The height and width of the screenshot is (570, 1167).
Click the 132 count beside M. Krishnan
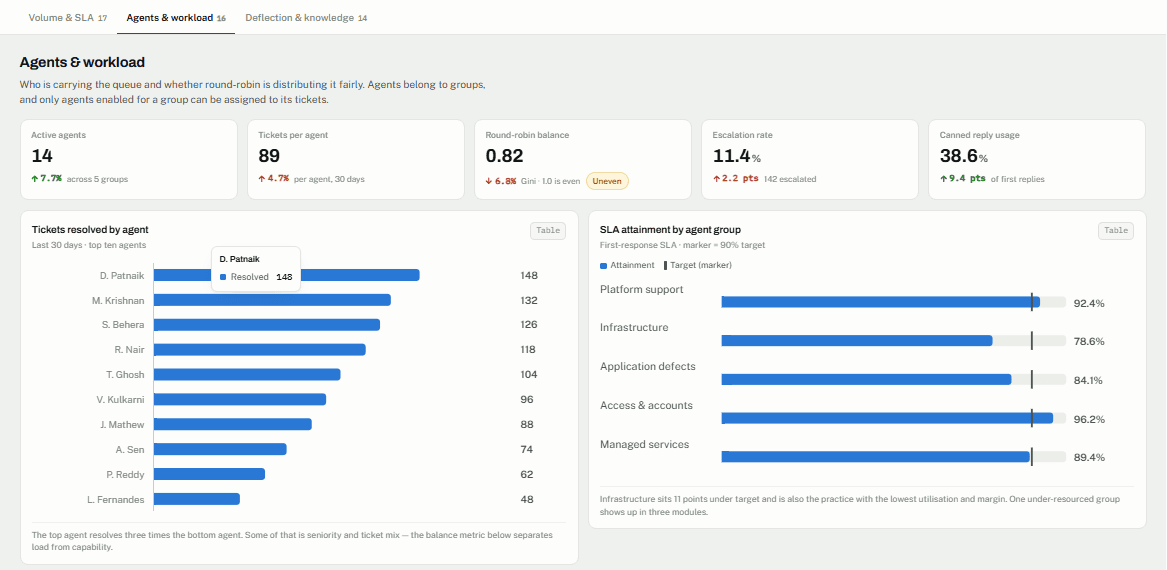pyautogui.click(x=529, y=301)
